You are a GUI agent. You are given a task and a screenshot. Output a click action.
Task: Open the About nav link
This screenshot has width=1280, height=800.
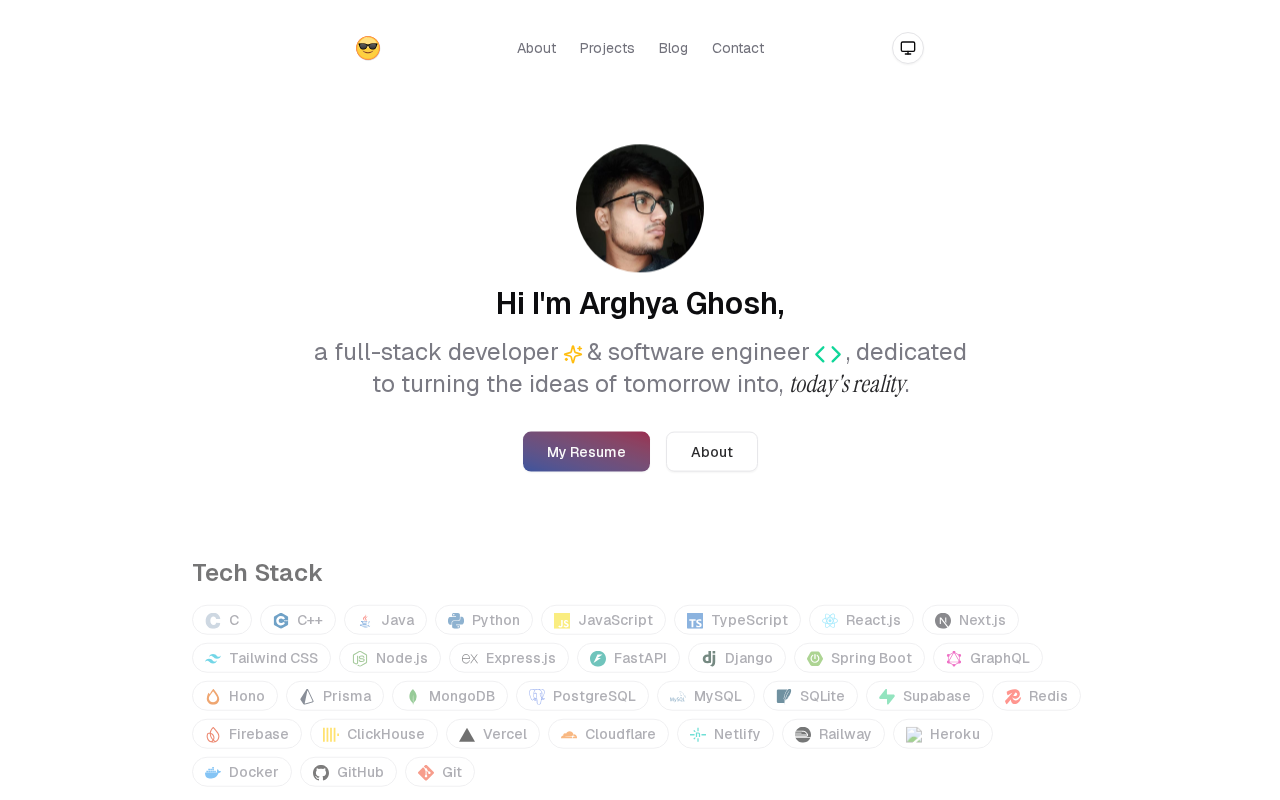(x=536, y=48)
